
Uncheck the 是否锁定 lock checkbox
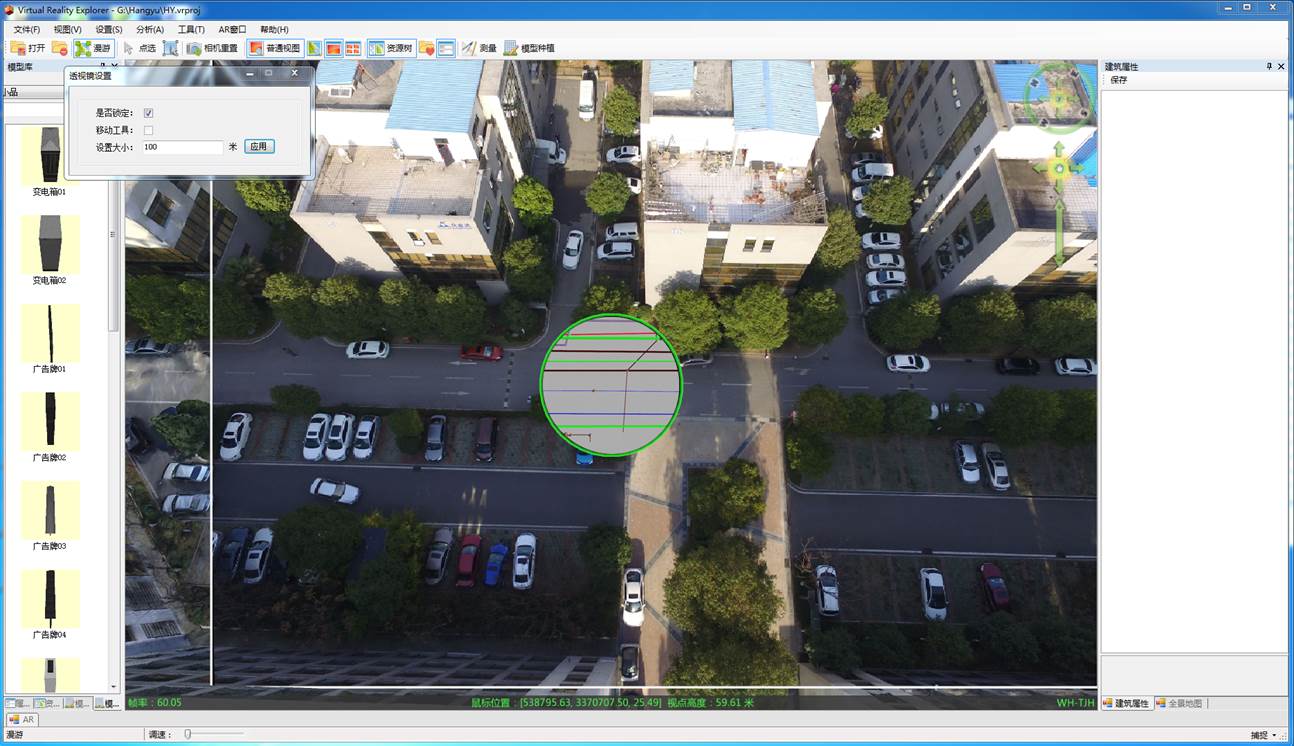(x=148, y=113)
